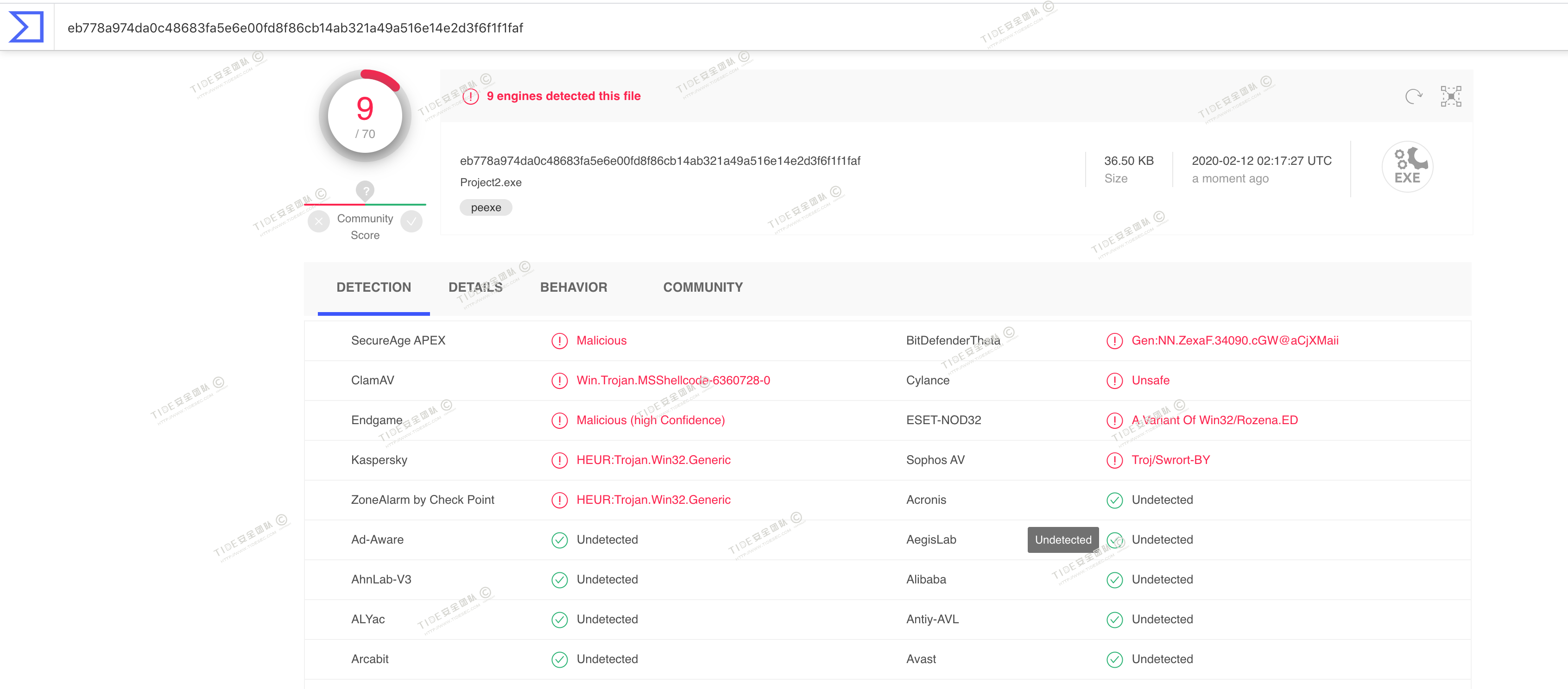Vote harmless with the checkmark community button
This screenshot has width=1568, height=689.
[x=411, y=221]
